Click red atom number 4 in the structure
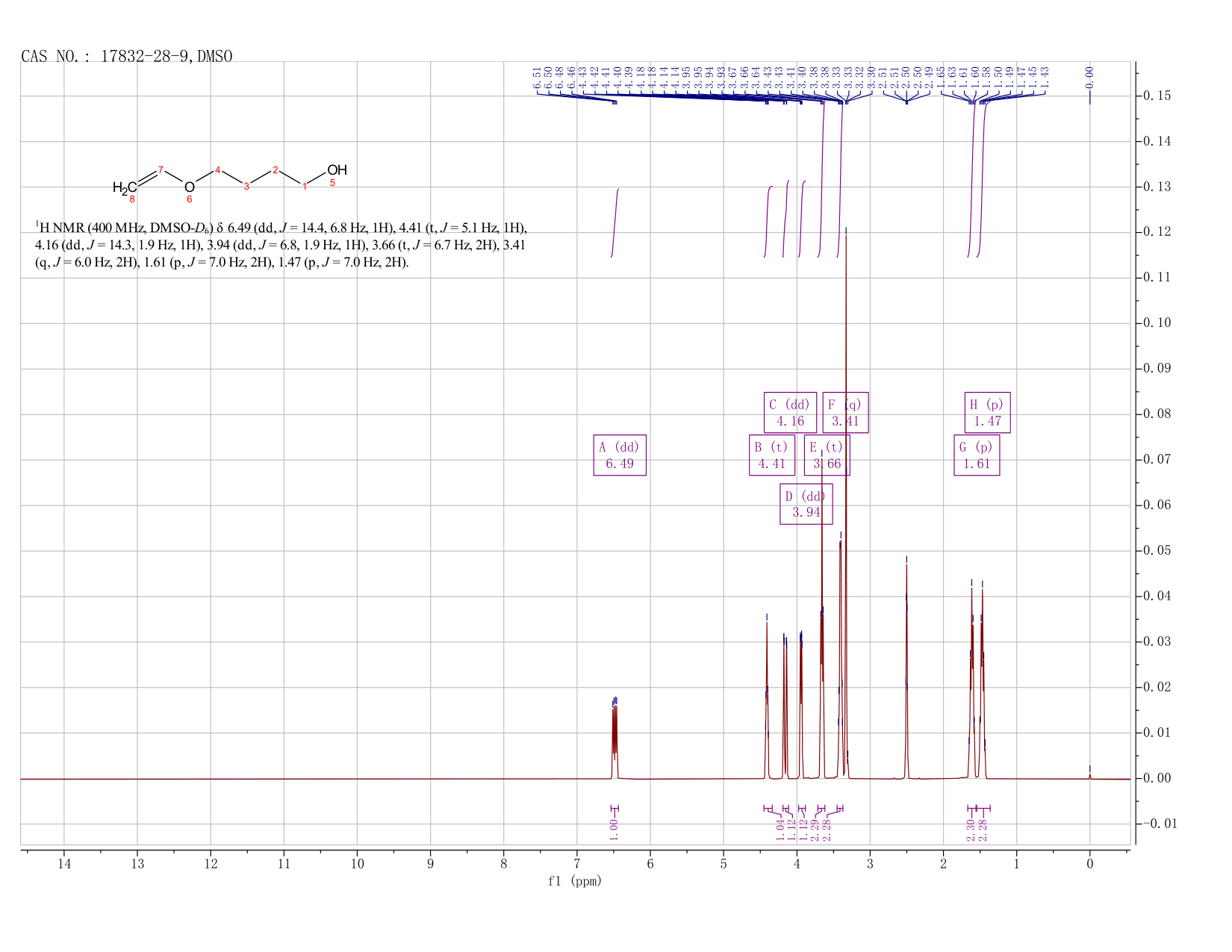The height and width of the screenshot is (952, 1232). pyautogui.click(x=218, y=170)
